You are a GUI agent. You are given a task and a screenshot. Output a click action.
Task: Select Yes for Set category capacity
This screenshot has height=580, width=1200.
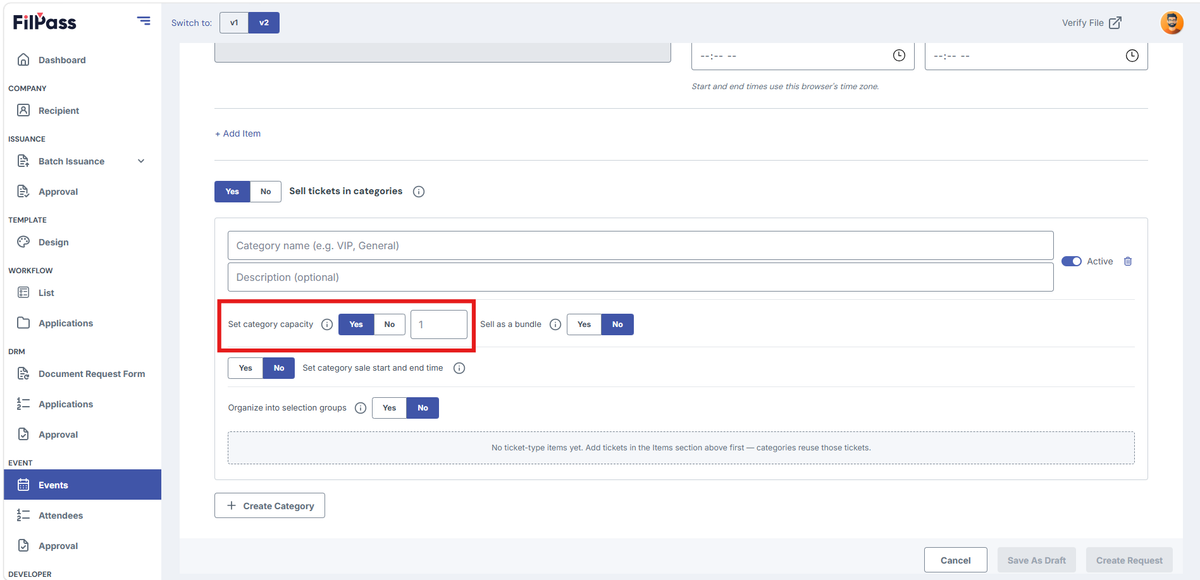pyautogui.click(x=356, y=324)
